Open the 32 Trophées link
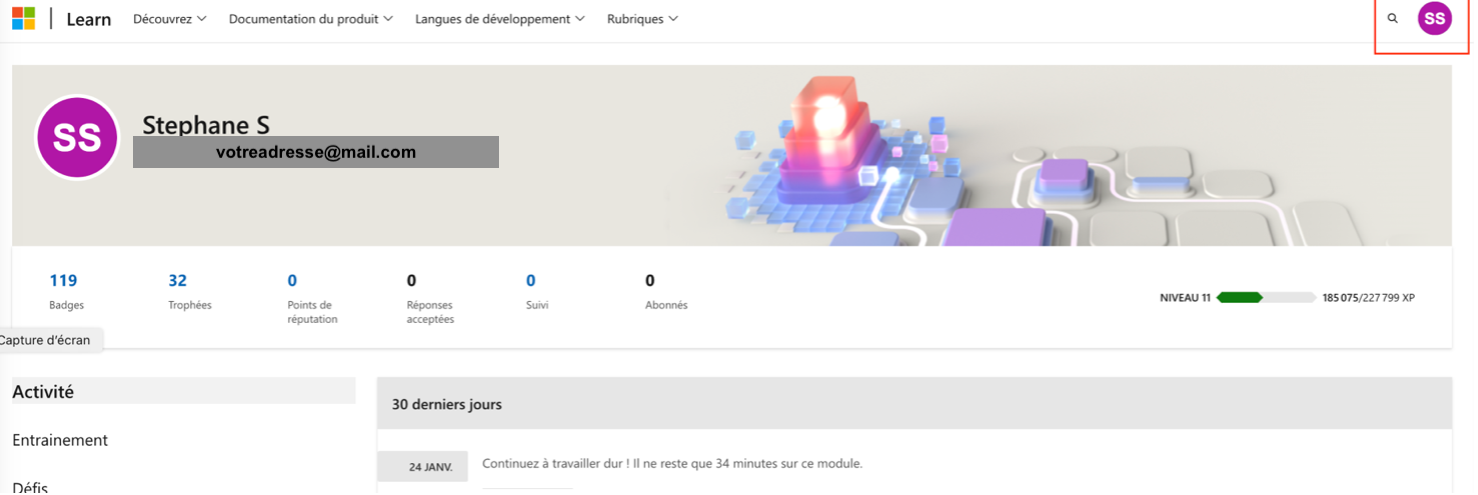Image resolution: width=1478 pixels, height=495 pixels. click(x=178, y=281)
